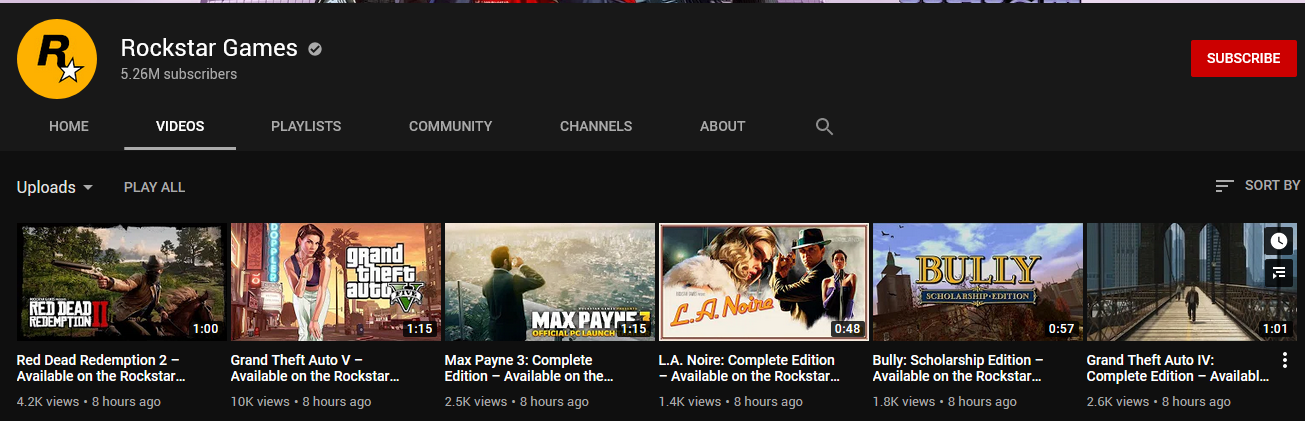The image size is (1305, 421).
Task: Click Add to Queue icon on GTA IV thumbnail
Action: click(x=1278, y=272)
